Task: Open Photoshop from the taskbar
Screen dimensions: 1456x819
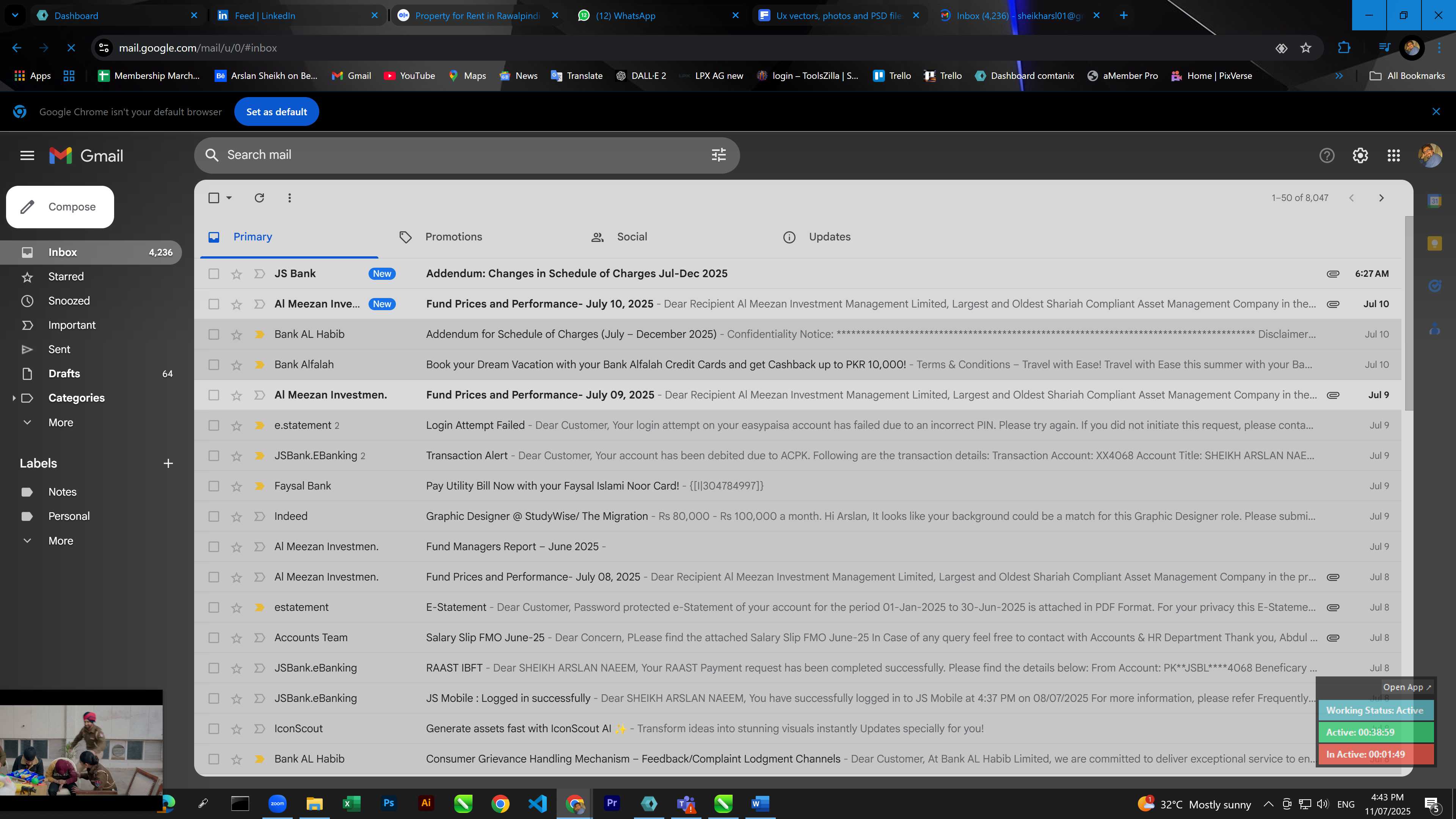Action: [388, 803]
